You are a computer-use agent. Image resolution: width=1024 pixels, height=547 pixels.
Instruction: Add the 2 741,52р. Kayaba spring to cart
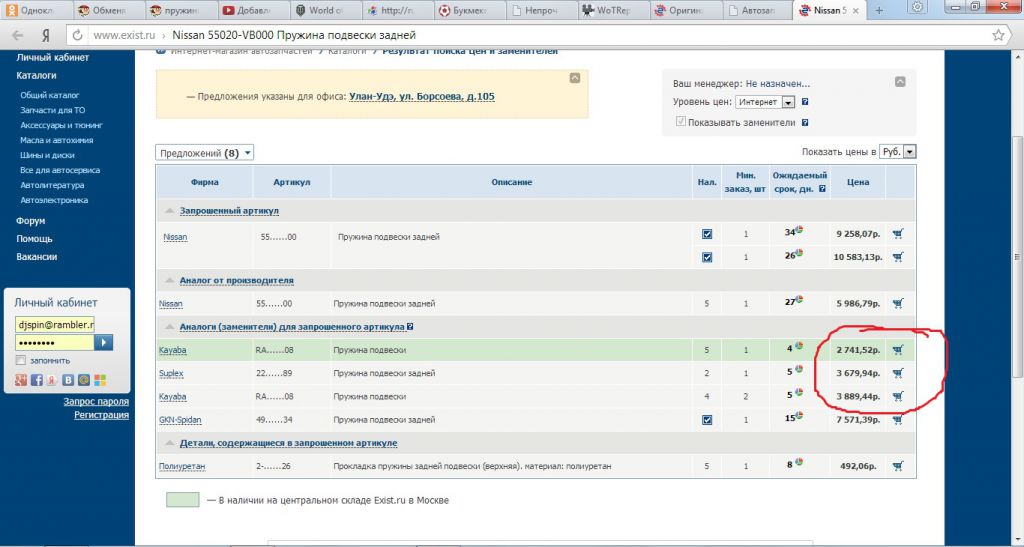click(897, 350)
